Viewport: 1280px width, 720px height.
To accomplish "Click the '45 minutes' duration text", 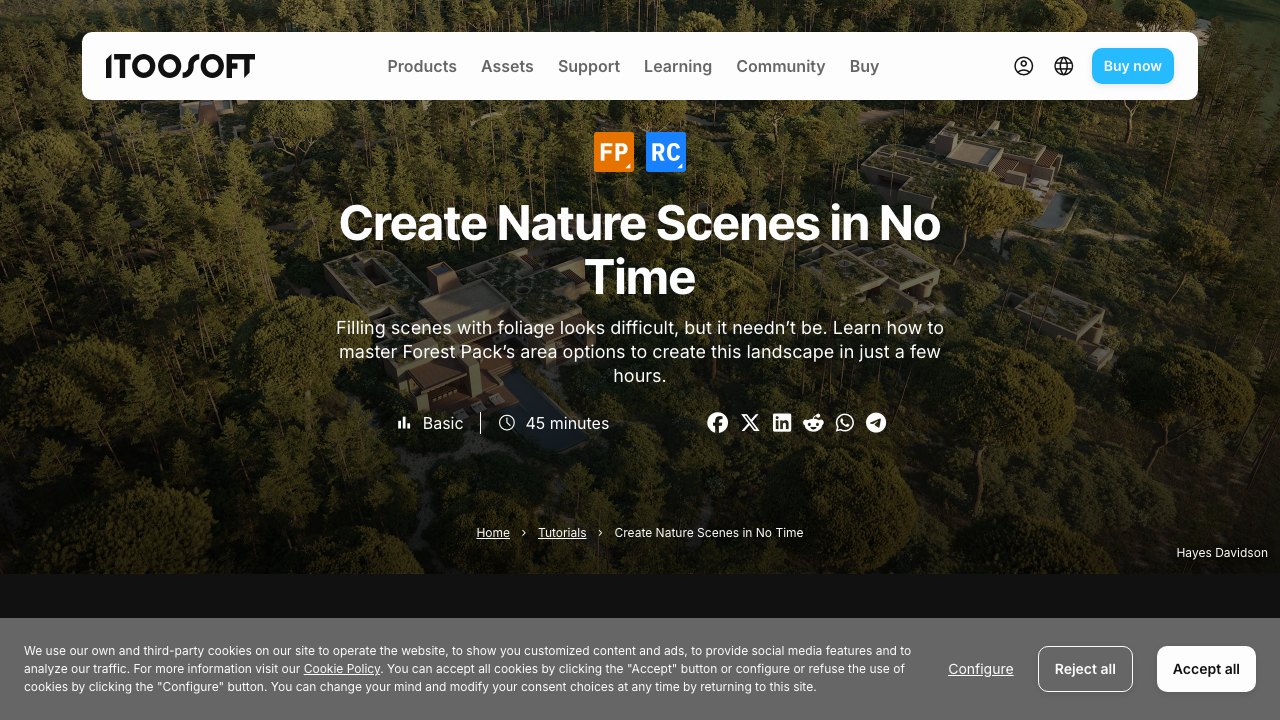I will (x=567, y=423).
